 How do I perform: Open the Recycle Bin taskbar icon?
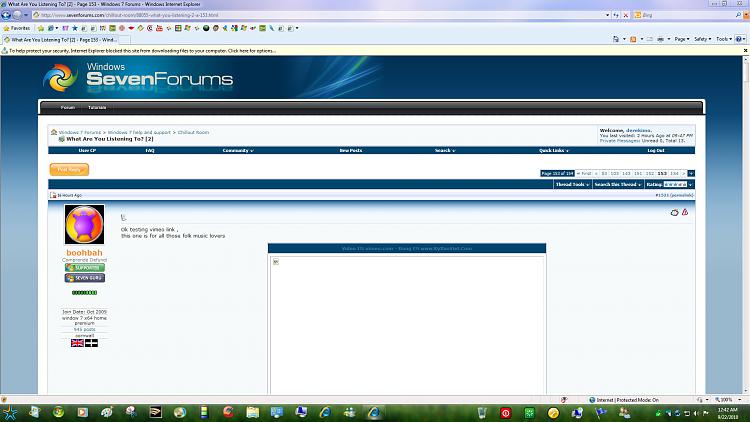pos(482,412)
